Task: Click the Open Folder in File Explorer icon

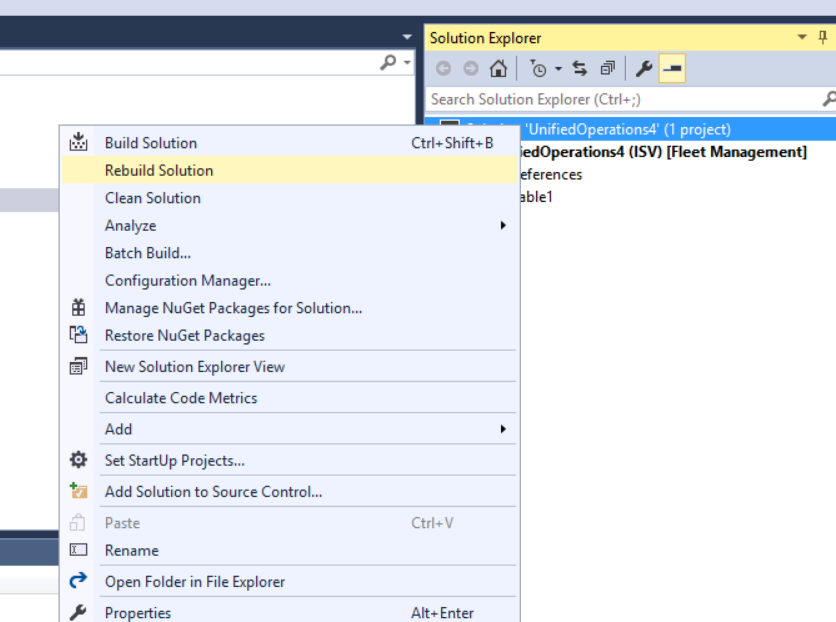Action: tap(78, 582)
